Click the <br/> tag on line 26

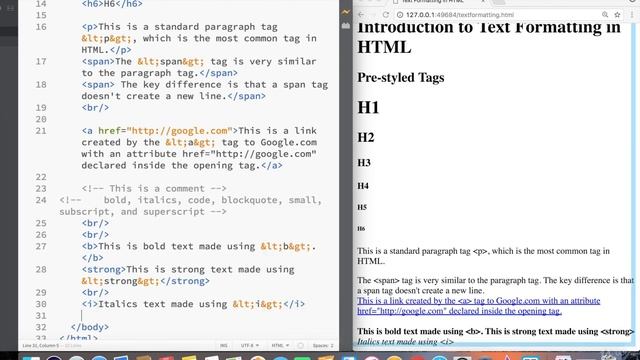tap(95, 235)
